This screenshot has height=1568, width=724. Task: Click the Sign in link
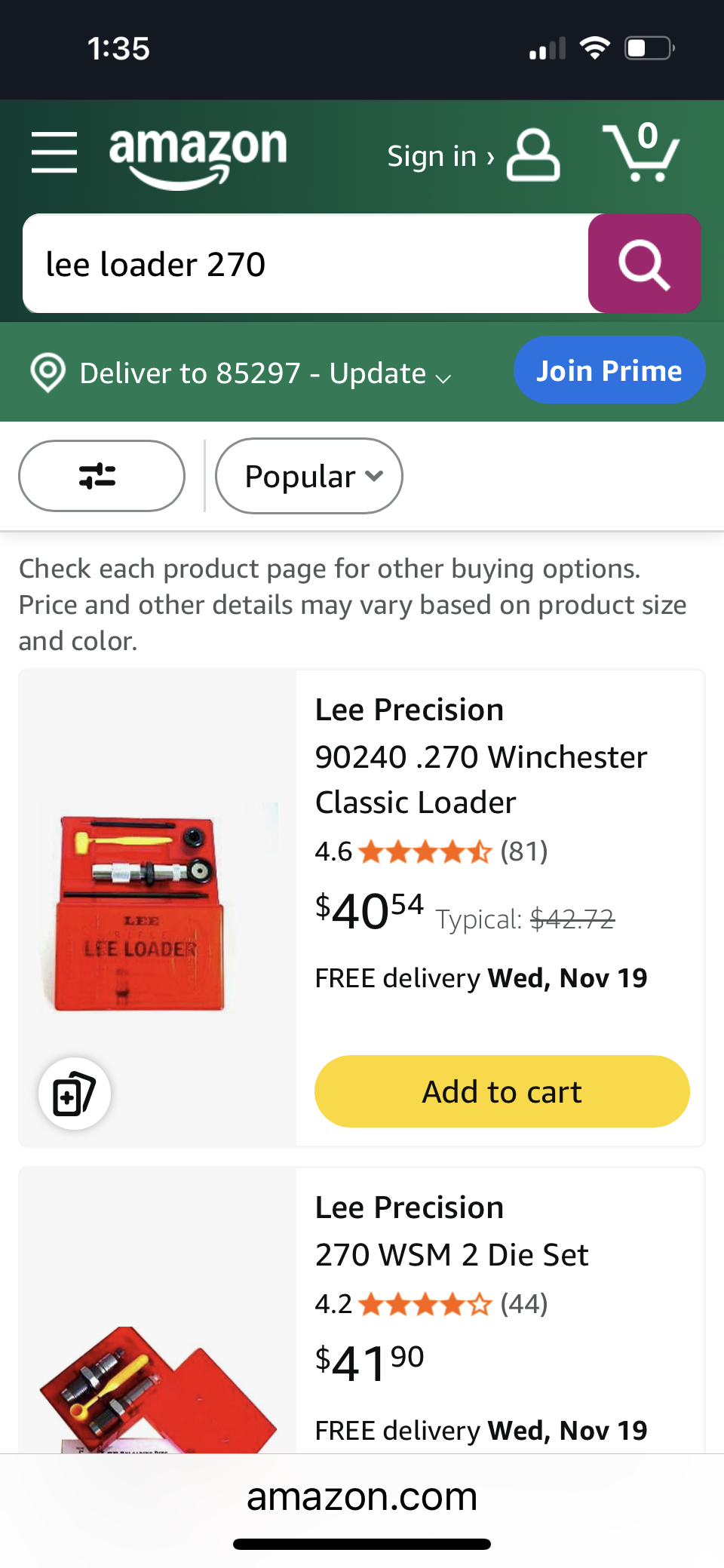pos(440,156)
